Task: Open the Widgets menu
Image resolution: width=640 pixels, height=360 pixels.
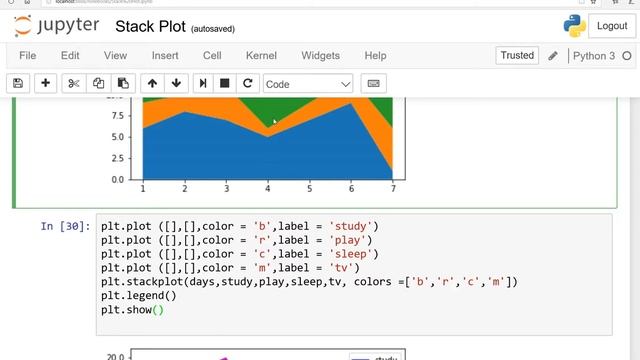Action: 320,56
